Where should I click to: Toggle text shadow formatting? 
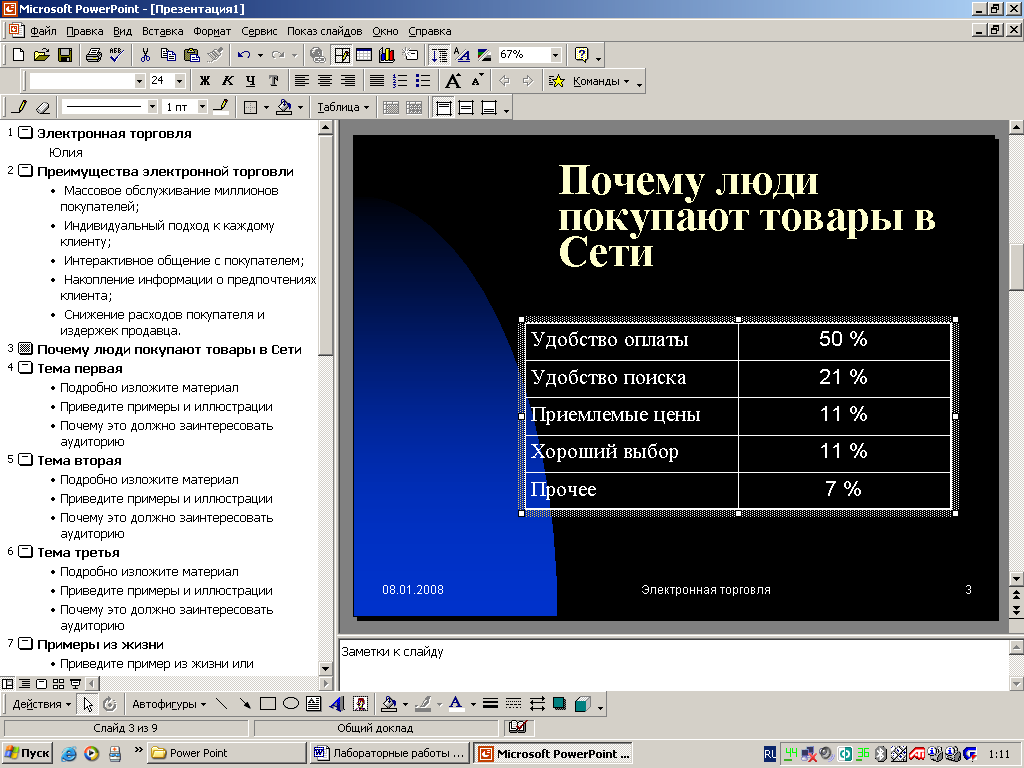pyautogui.click(x=274, y=81)
